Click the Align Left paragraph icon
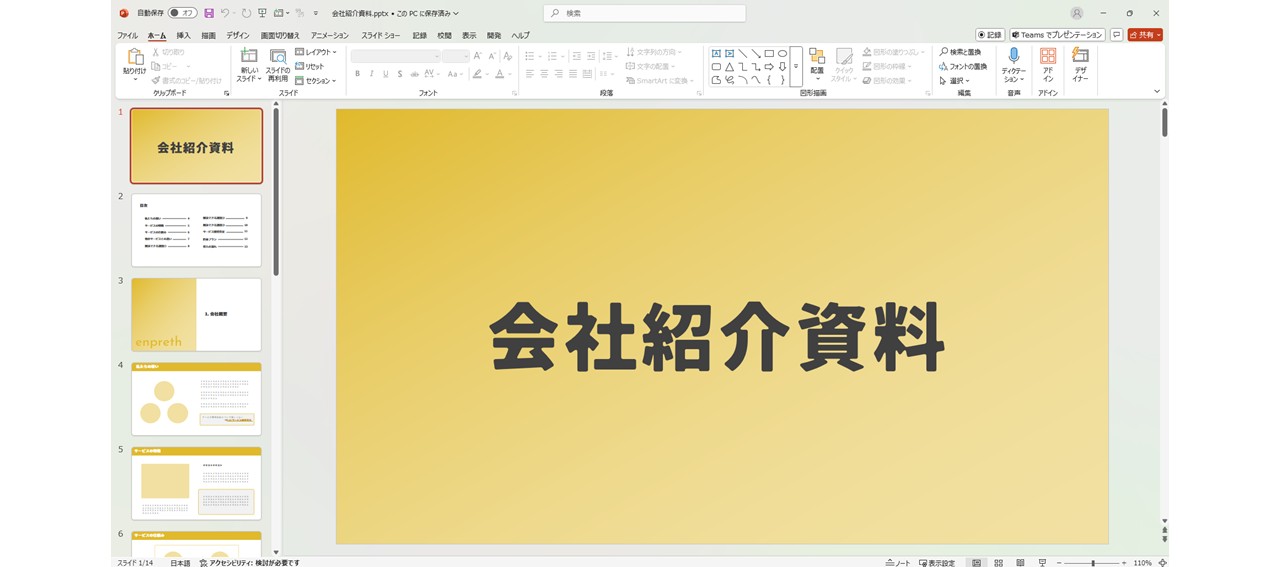The image size is (1280, 567). (529, 74)
